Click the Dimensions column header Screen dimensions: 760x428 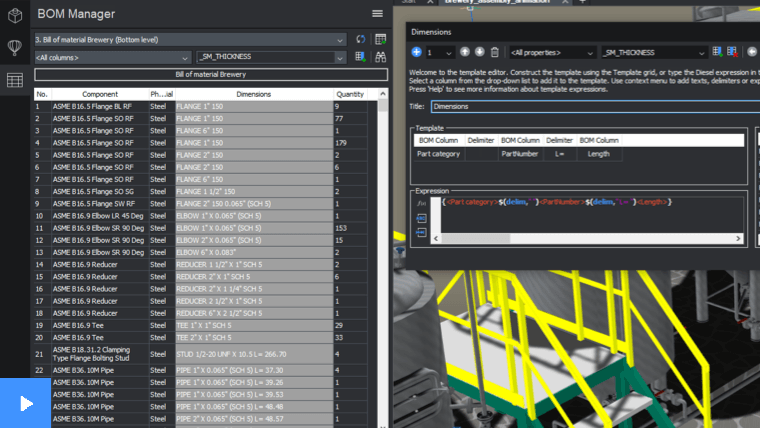[x=253, y=94]
